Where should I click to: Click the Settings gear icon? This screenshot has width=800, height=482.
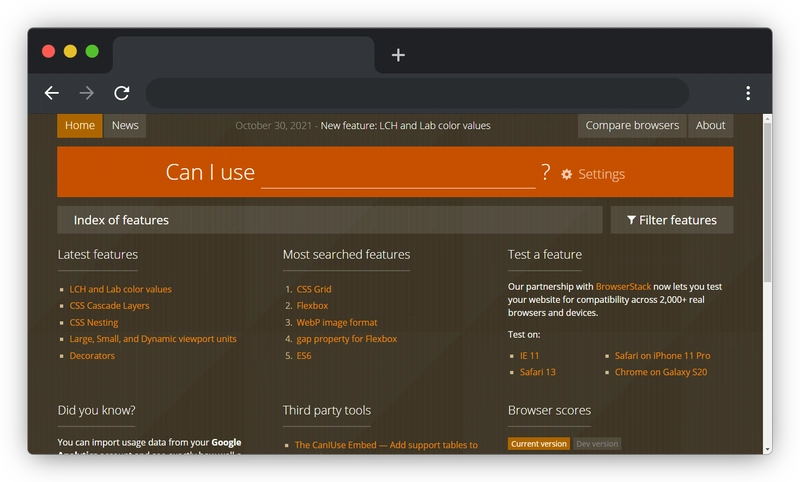pos(566,174)
